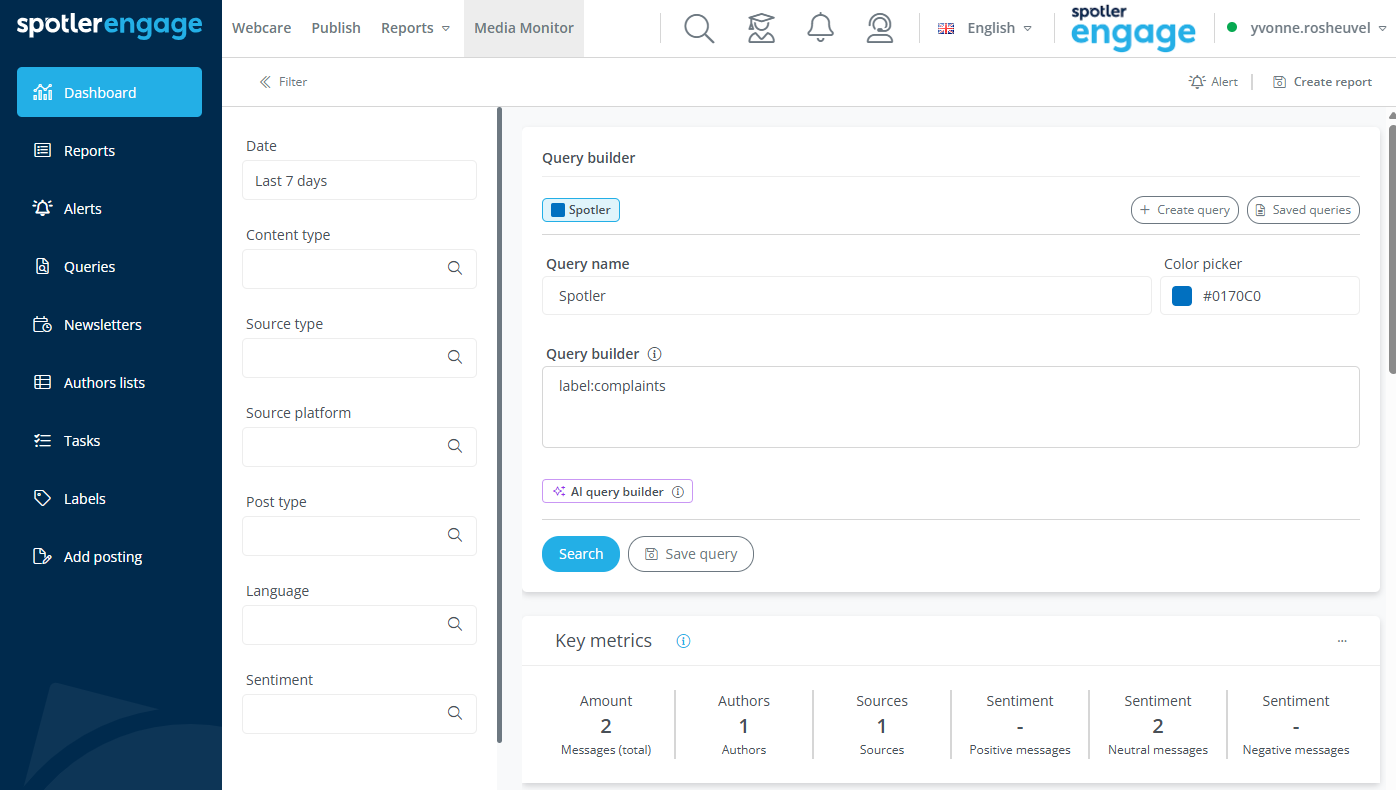Open the global search magnifier icon
Screen dimensions: 1396x790
coord(699,28)
